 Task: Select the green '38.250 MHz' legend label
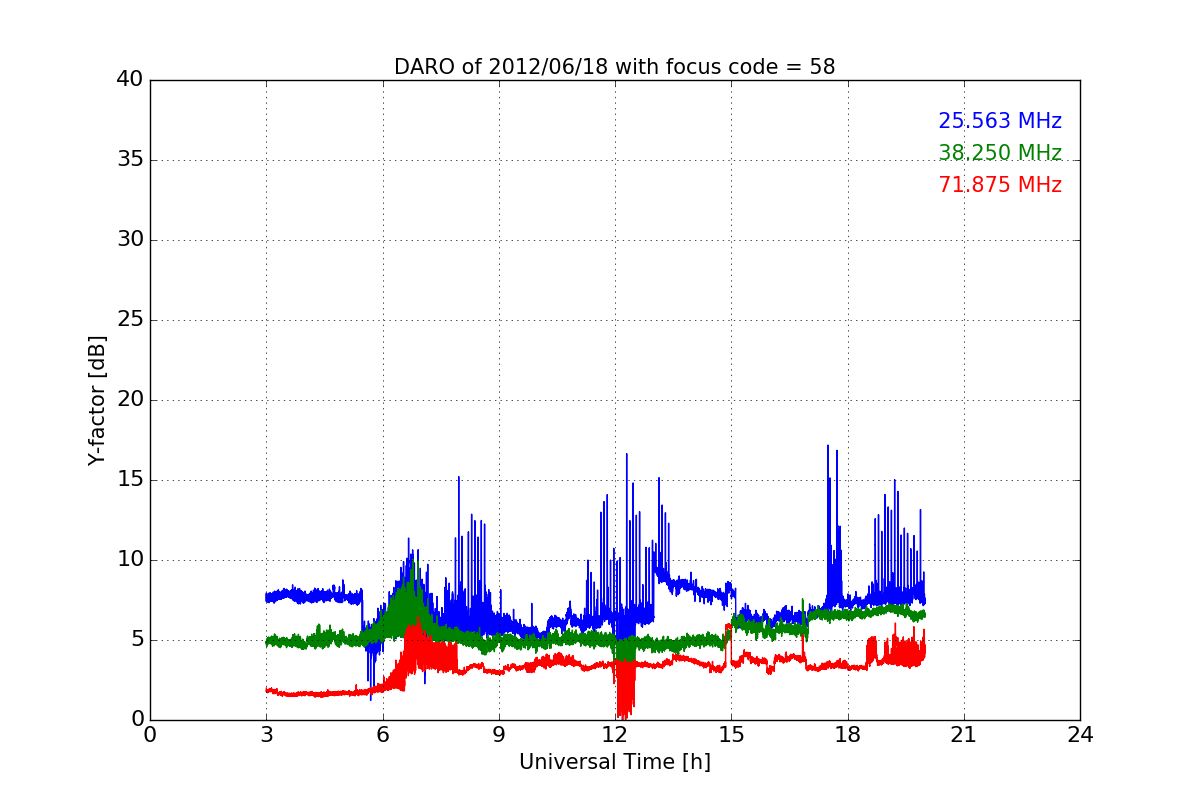[x=1000, y=153]
